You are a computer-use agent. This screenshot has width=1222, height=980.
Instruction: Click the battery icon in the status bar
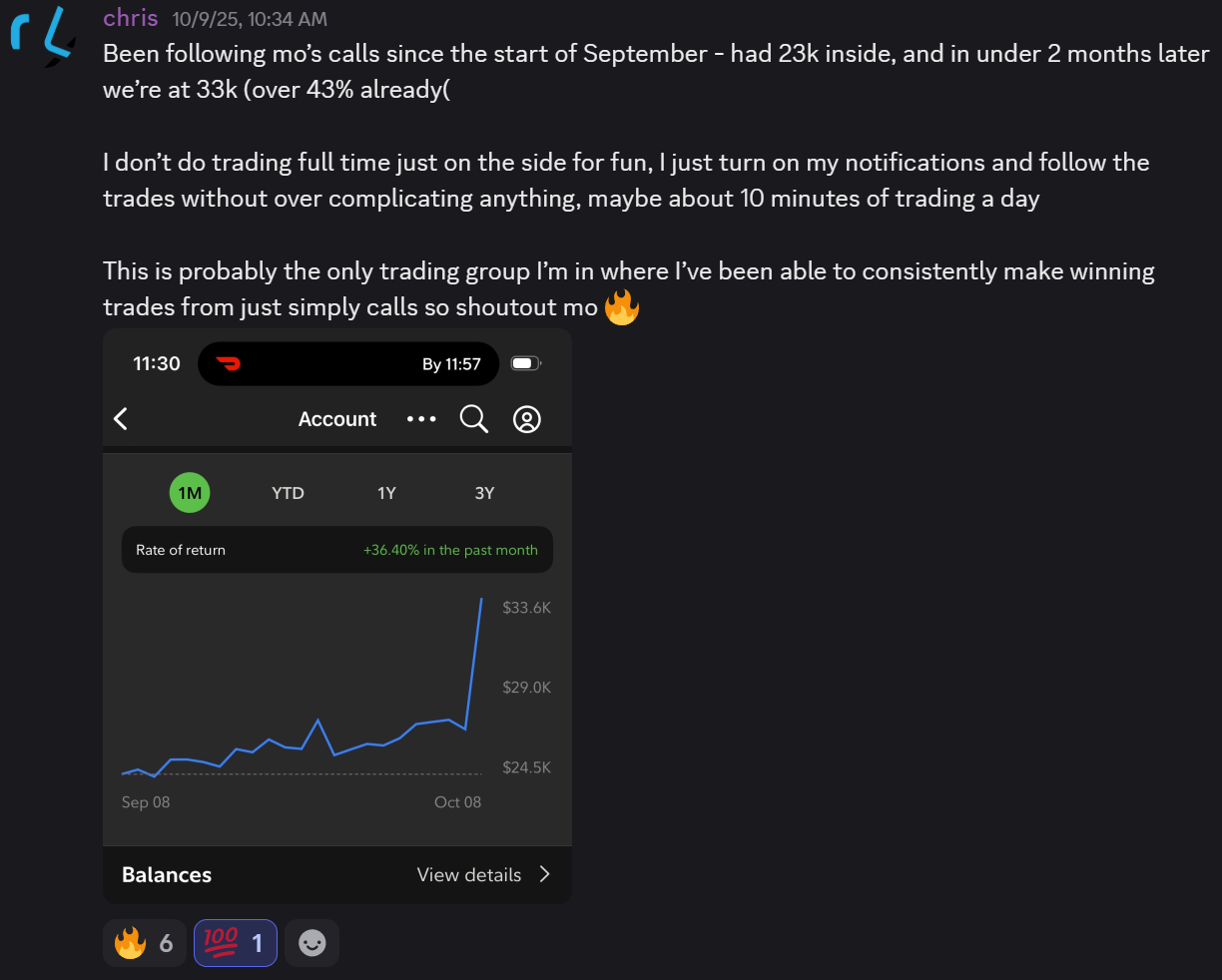coord(525,363)
